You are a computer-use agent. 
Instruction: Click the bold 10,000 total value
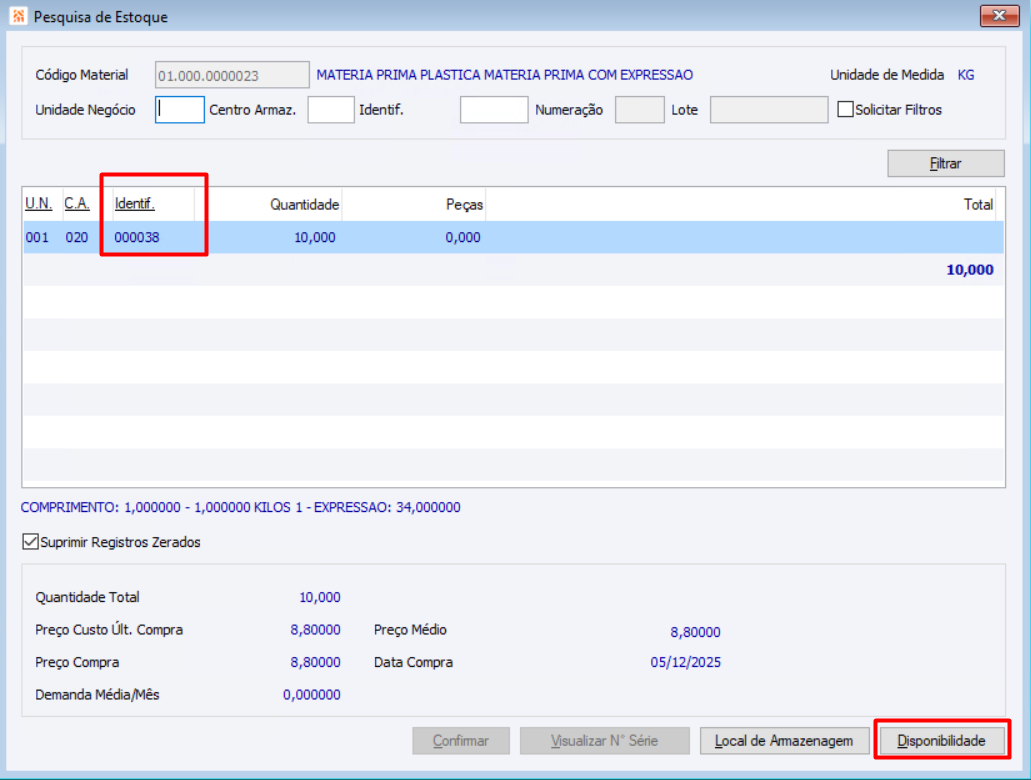[970, 270]
